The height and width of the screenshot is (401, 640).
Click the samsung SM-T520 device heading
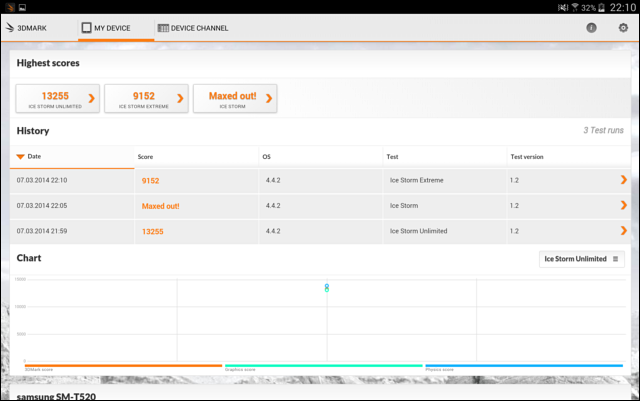(x=56, y=397)
